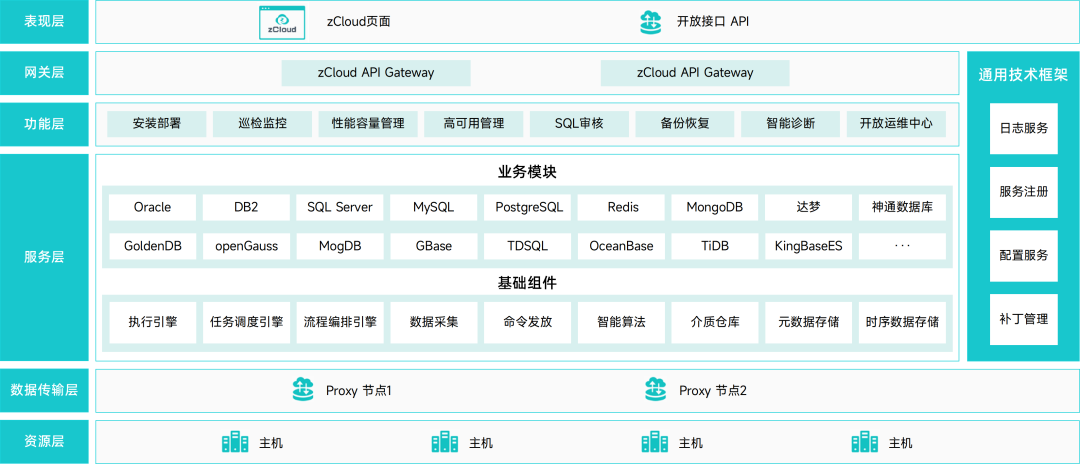
Task: Click the 安装部署 function box
Action: (x=157, y=125)
